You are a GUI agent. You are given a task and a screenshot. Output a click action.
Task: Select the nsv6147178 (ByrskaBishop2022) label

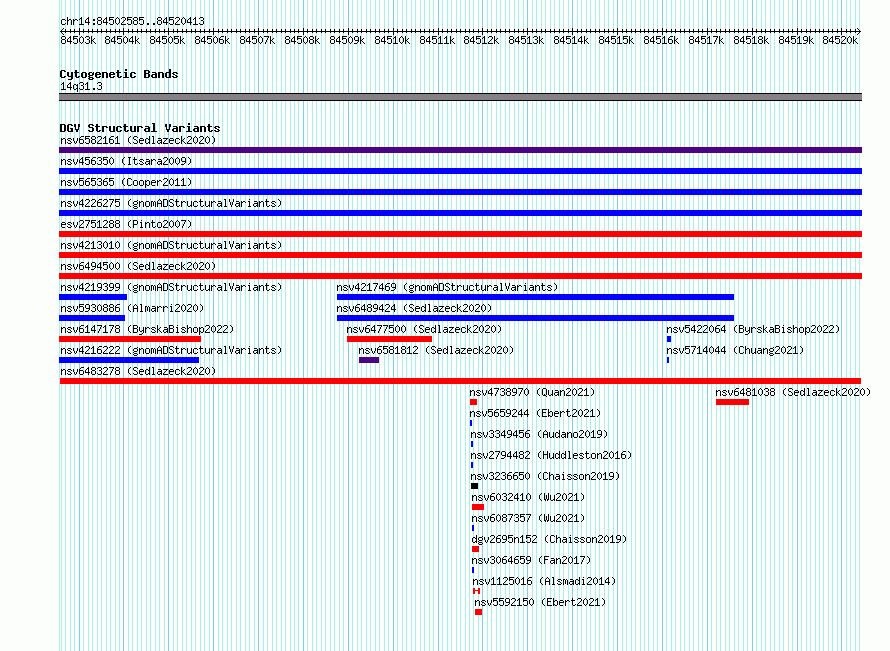[147, 329]
